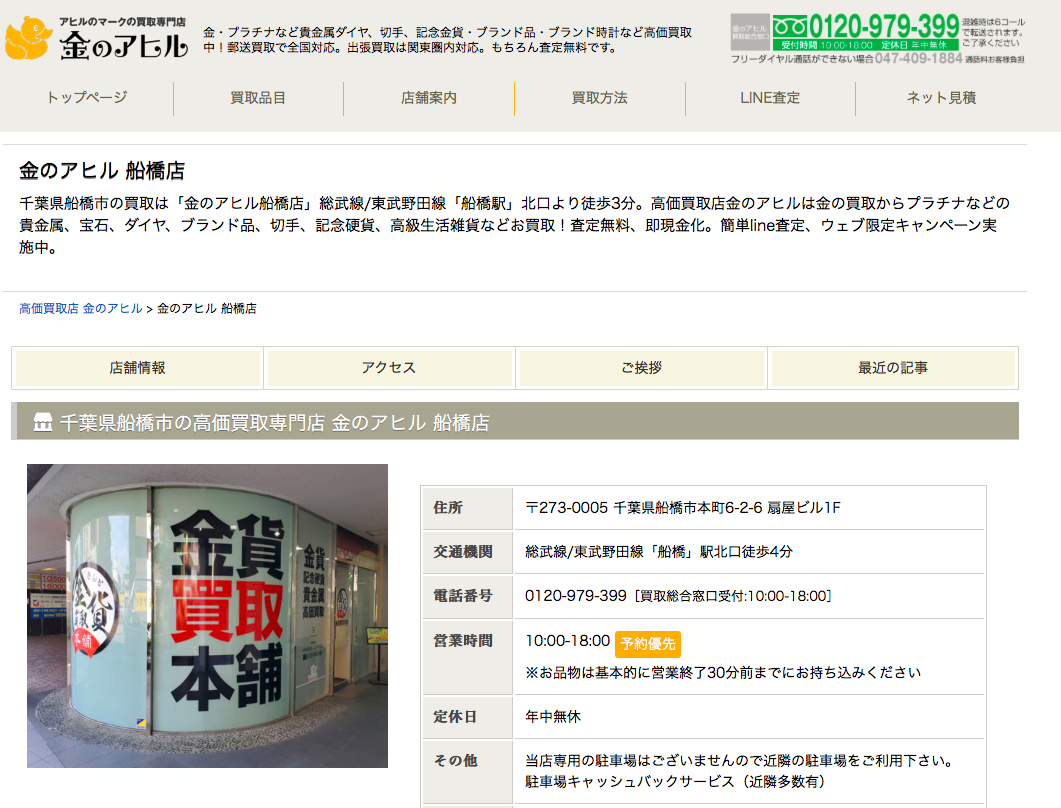View the 最近の記事 tab

(893, 368)
